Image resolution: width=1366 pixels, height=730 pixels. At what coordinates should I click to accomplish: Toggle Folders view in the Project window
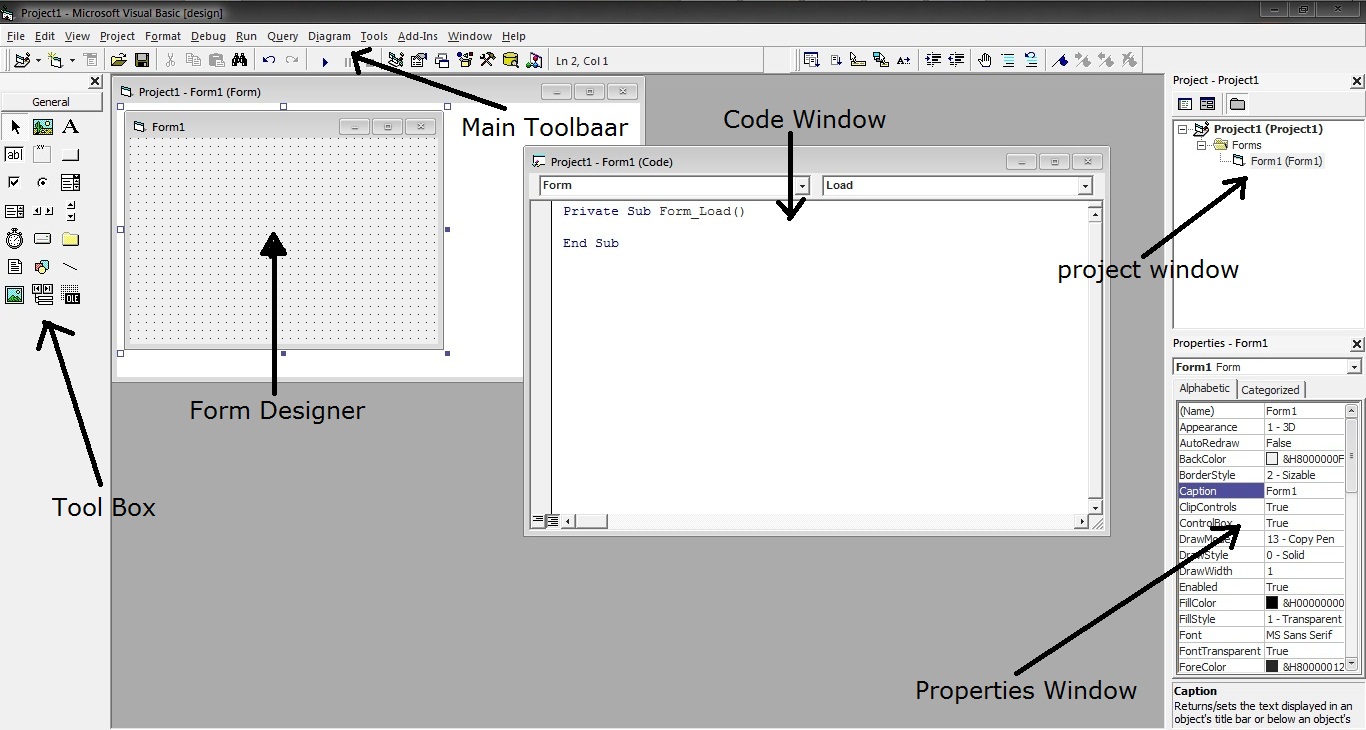pyautogui.click(x=1236, y=103)
